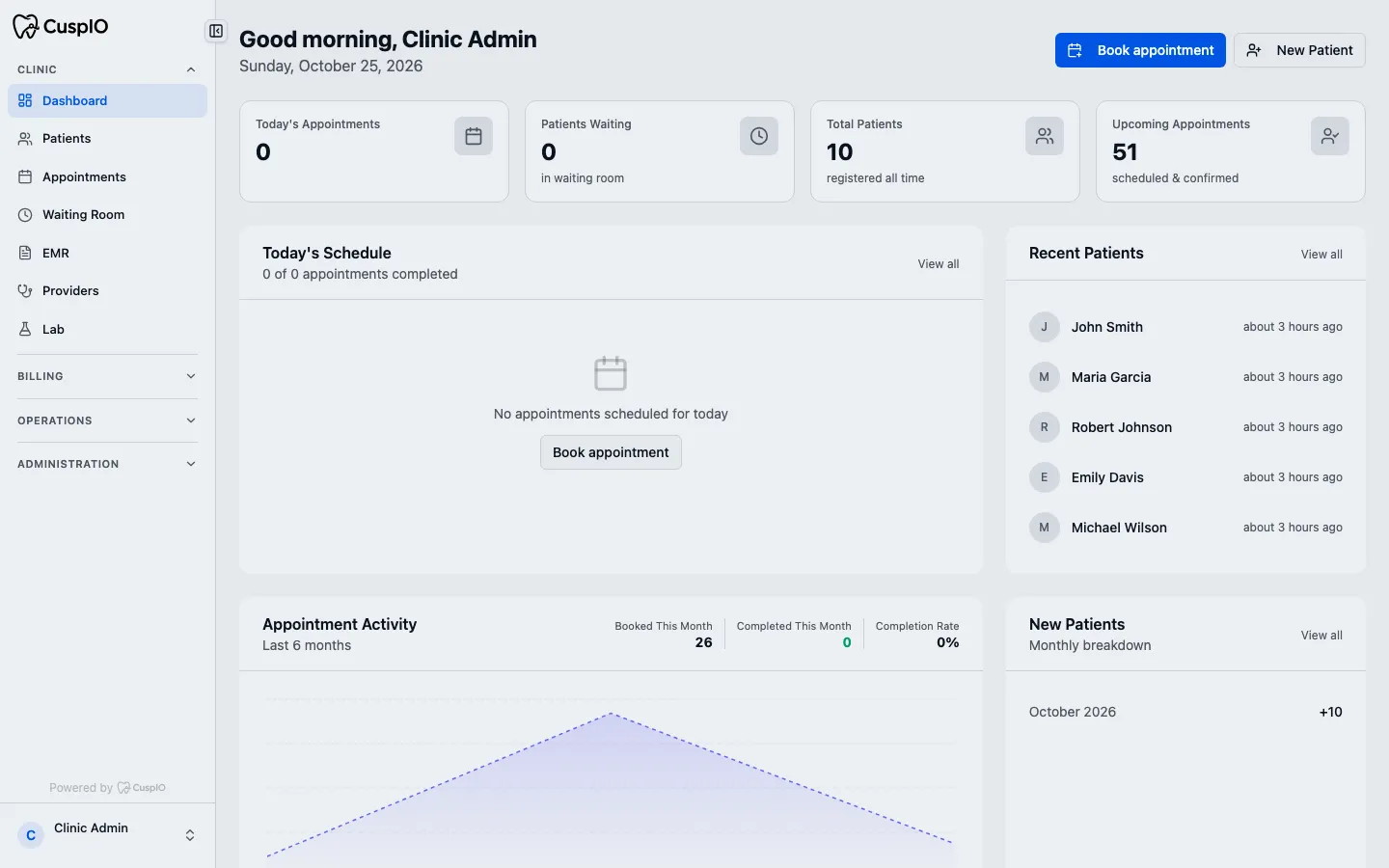Select Emily Davis in Recent Patients
This screenshot has width=1389, height=868.
[x=1185, y=477]
